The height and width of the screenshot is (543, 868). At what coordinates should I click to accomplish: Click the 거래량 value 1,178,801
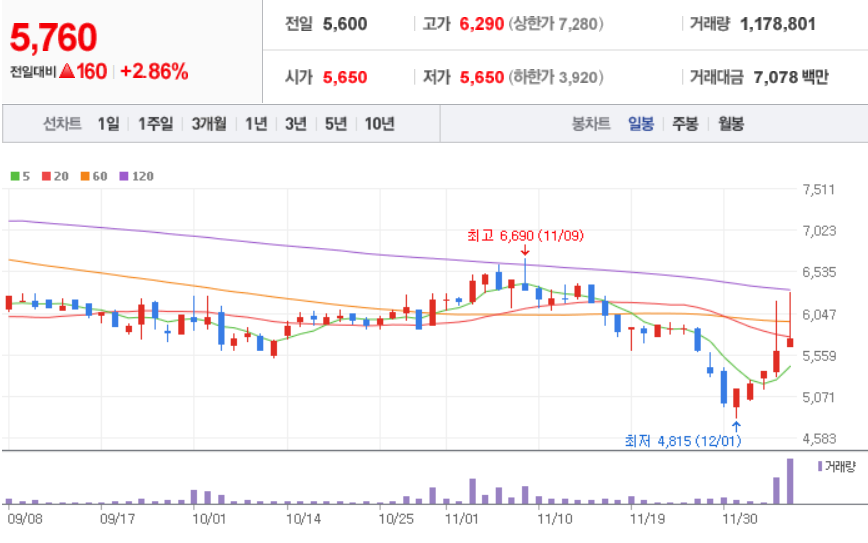pos(778,24)
